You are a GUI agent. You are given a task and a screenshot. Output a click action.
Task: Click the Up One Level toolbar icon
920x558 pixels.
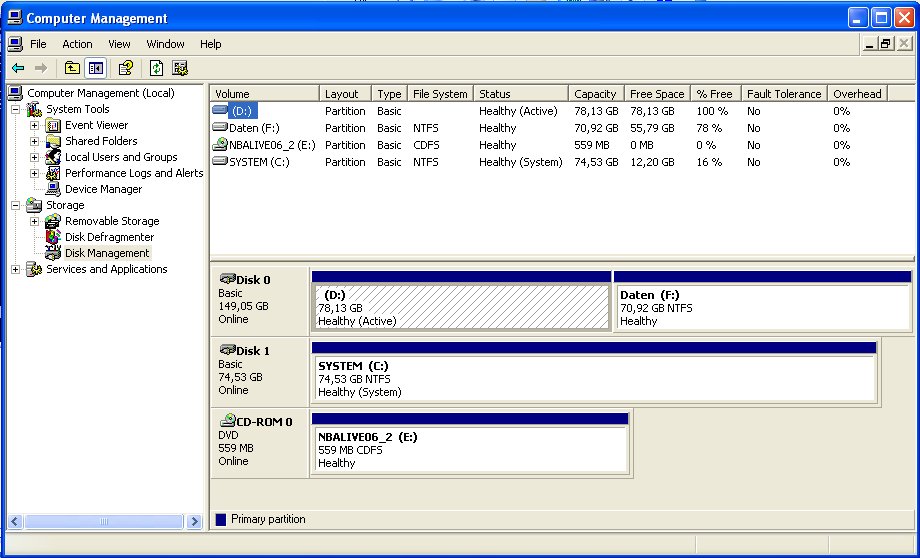(x=72, y=68)
